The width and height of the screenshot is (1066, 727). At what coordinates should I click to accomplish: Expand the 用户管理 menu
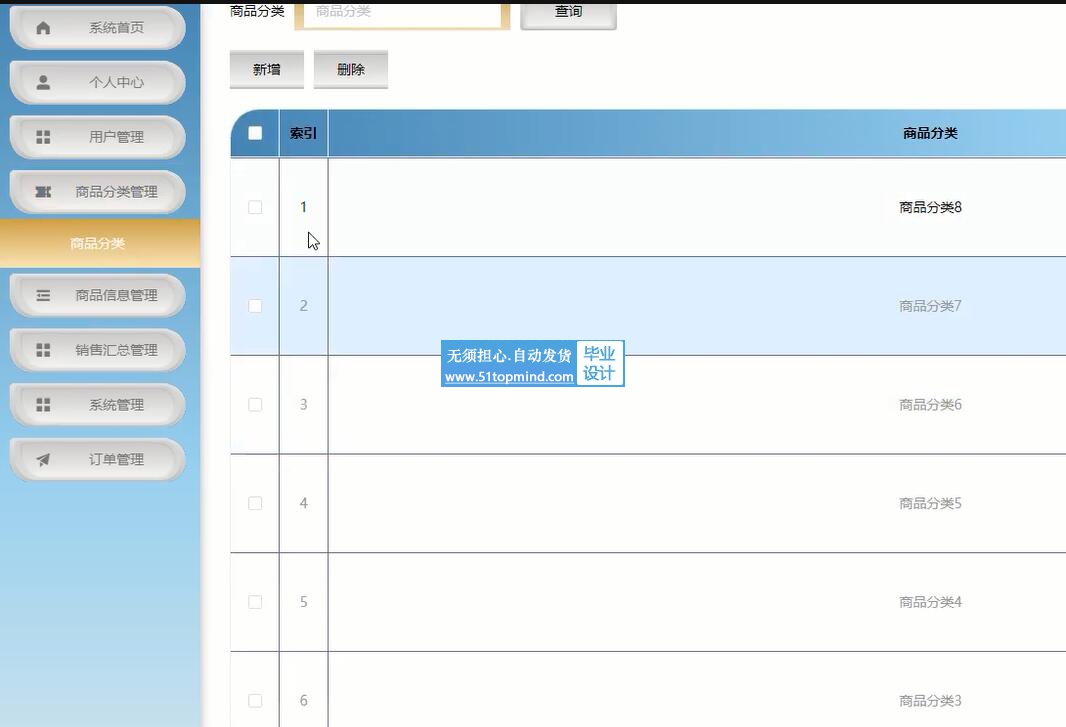click(x=97, y=137)
